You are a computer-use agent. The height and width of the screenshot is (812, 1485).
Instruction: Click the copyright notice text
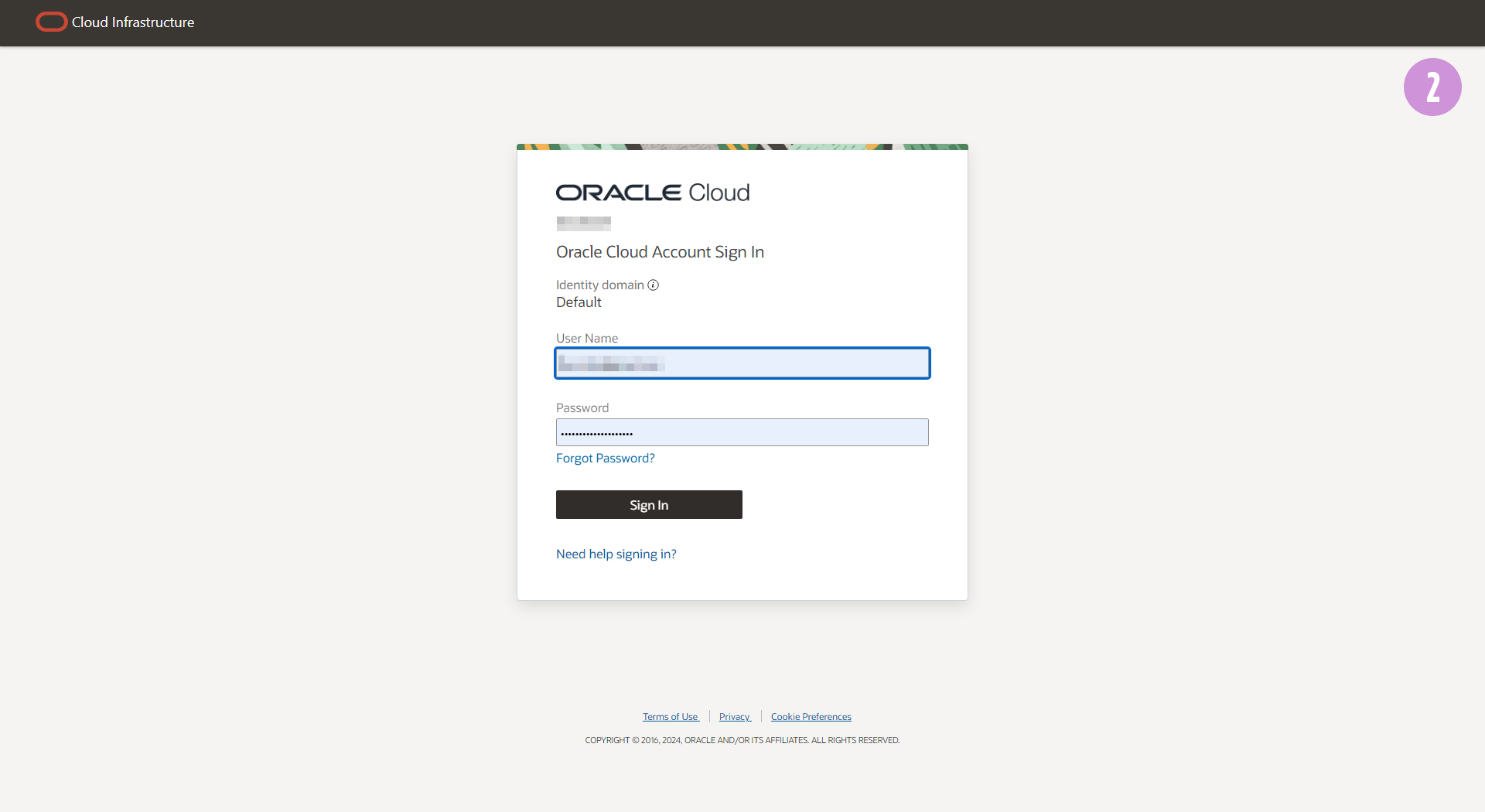pyautogui.click(x=742, y=740)
